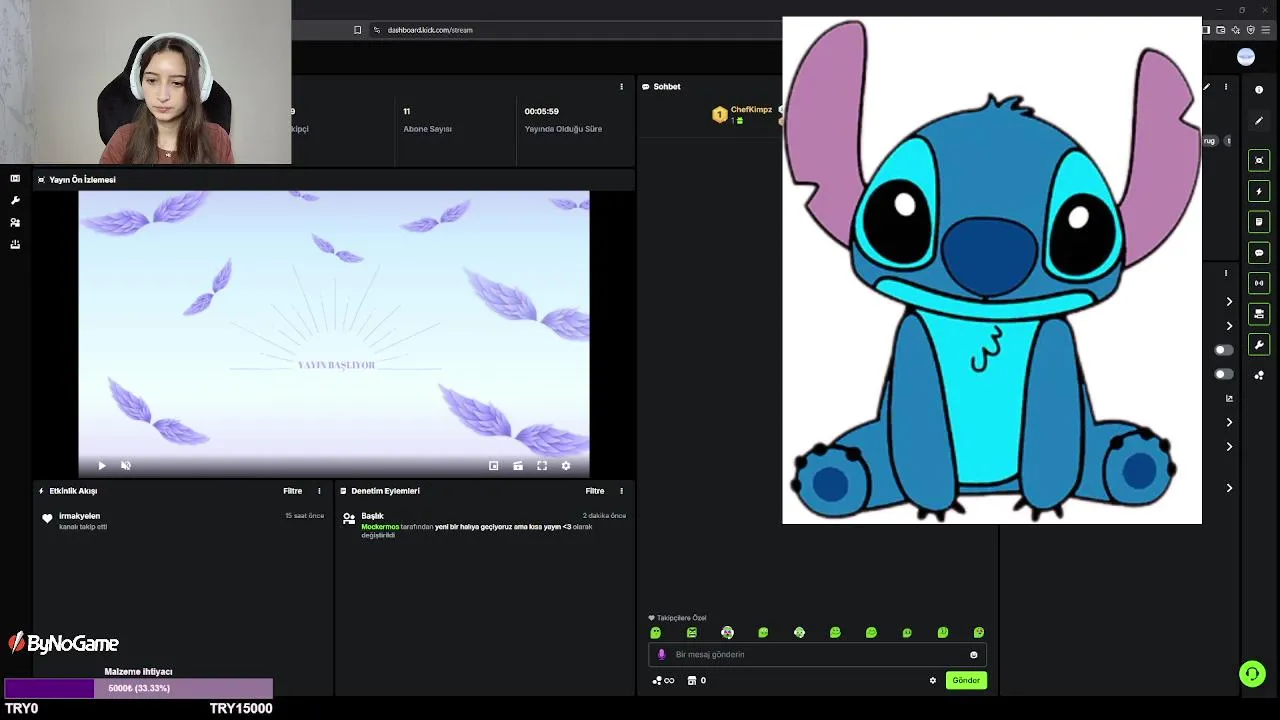Click the pencil edit icon in right sidebar
The image size is (1280, 720).
(1259, 121)
